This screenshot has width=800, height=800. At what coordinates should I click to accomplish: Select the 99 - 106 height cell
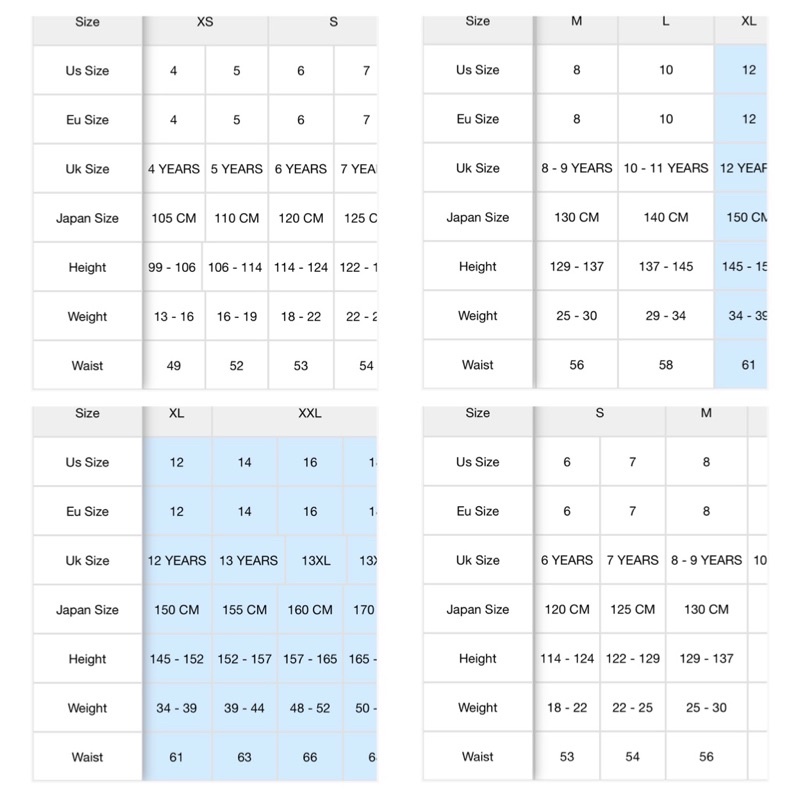173,267
